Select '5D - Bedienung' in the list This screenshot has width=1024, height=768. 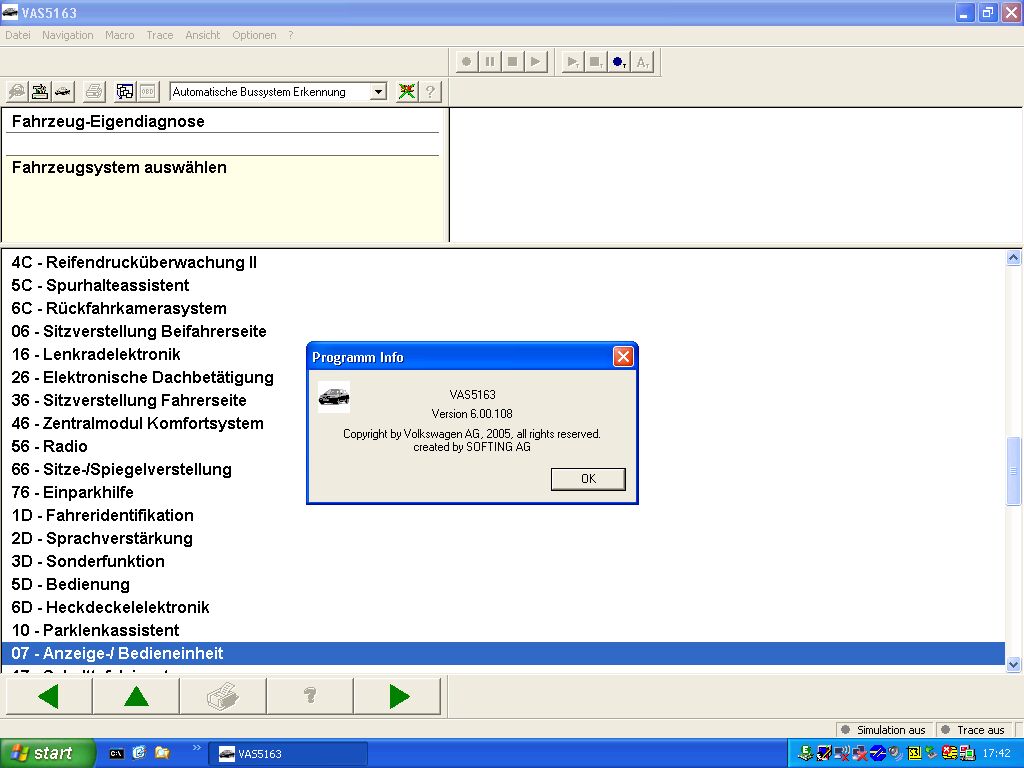[x=503, y=584]
